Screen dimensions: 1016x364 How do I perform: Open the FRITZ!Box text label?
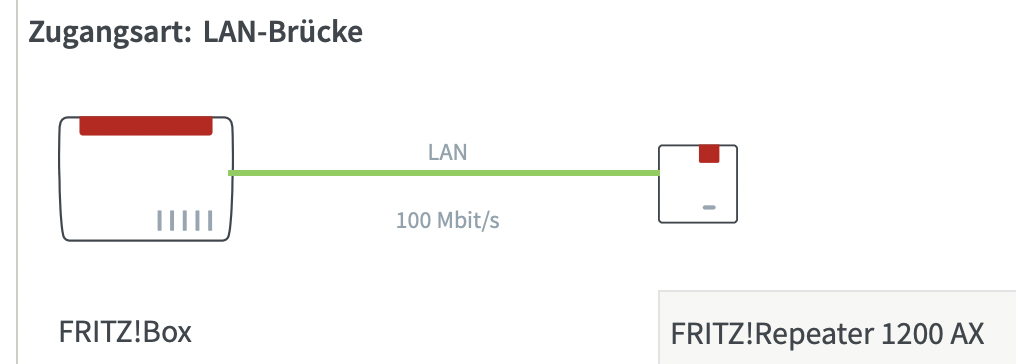click(x=125, y=332)
